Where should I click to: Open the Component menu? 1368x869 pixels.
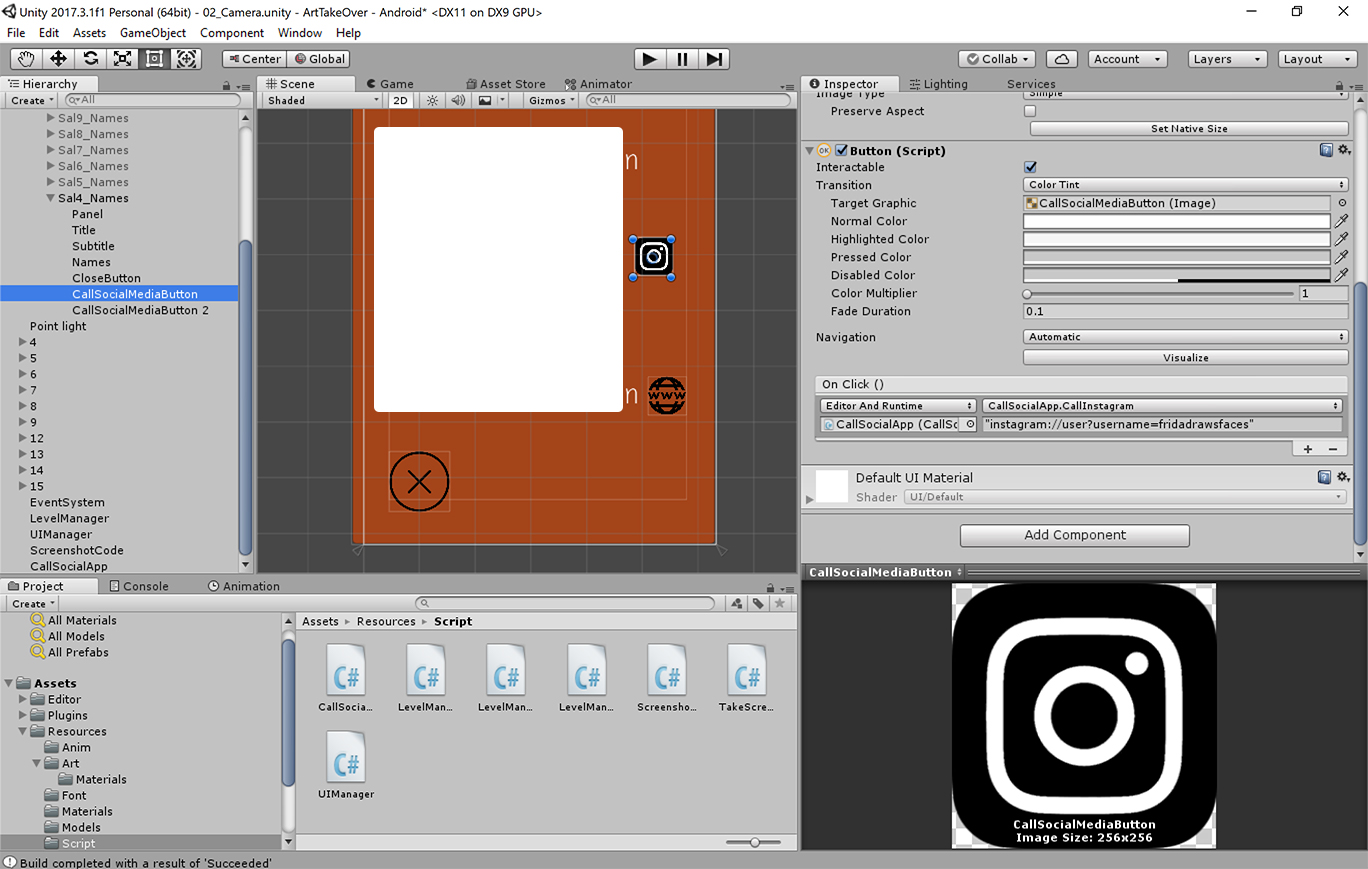tap(232, 33)
